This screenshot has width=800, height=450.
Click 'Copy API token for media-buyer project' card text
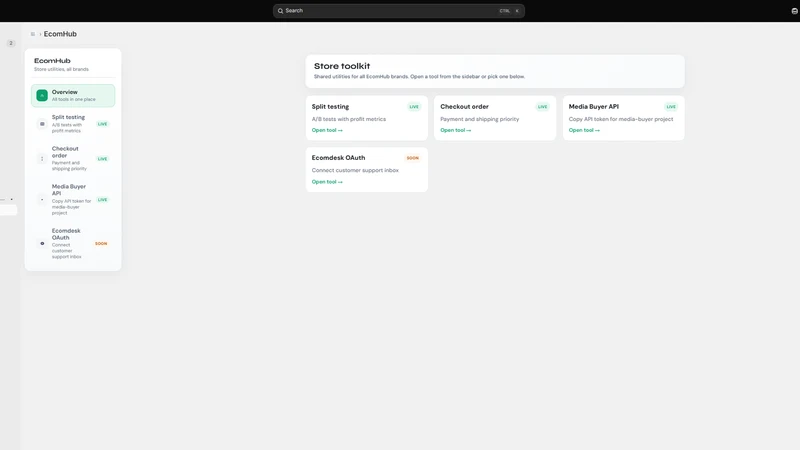click(x=621, y=119)
